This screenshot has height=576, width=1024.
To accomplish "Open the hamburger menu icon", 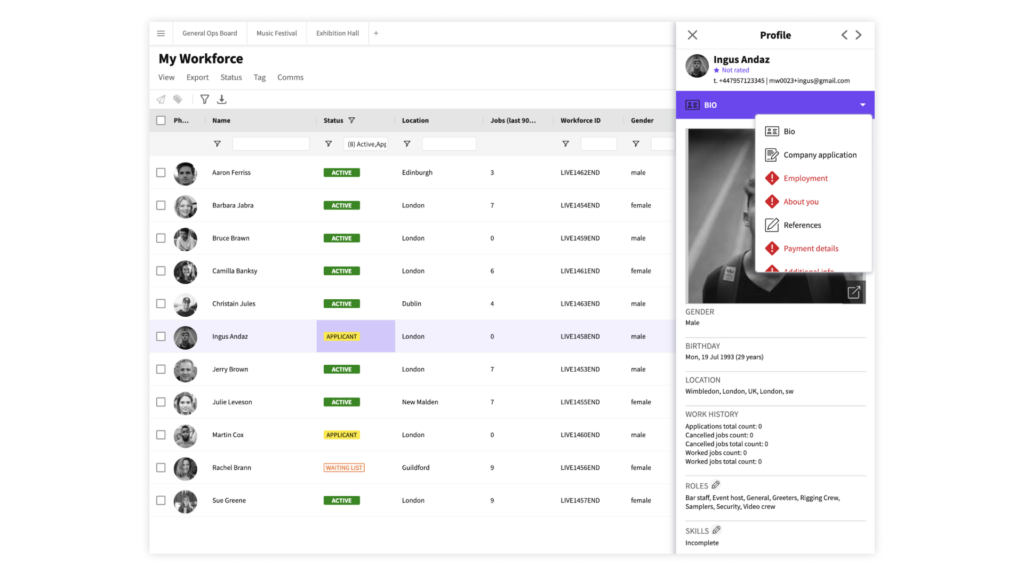I will click(161, 33).
